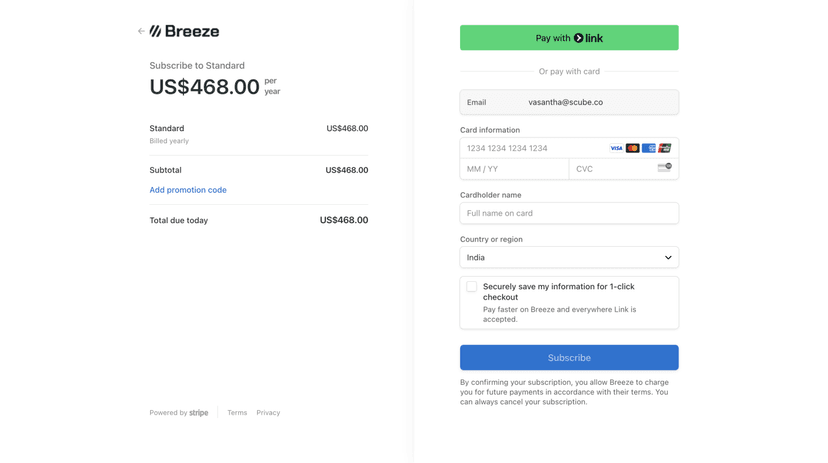
Task: Click the dropdown chevron next to India
Action: click(668, 258)
